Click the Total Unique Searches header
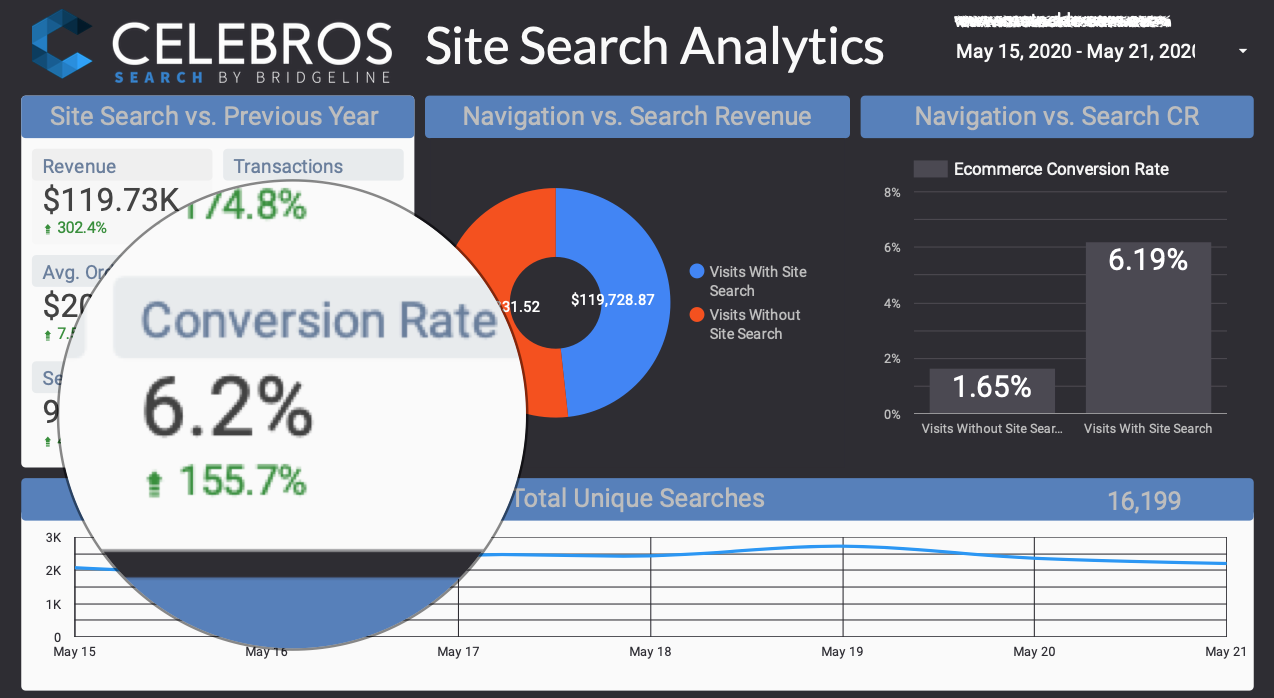The height and width of the screenshot is (698, 1274). pos(637,498)
